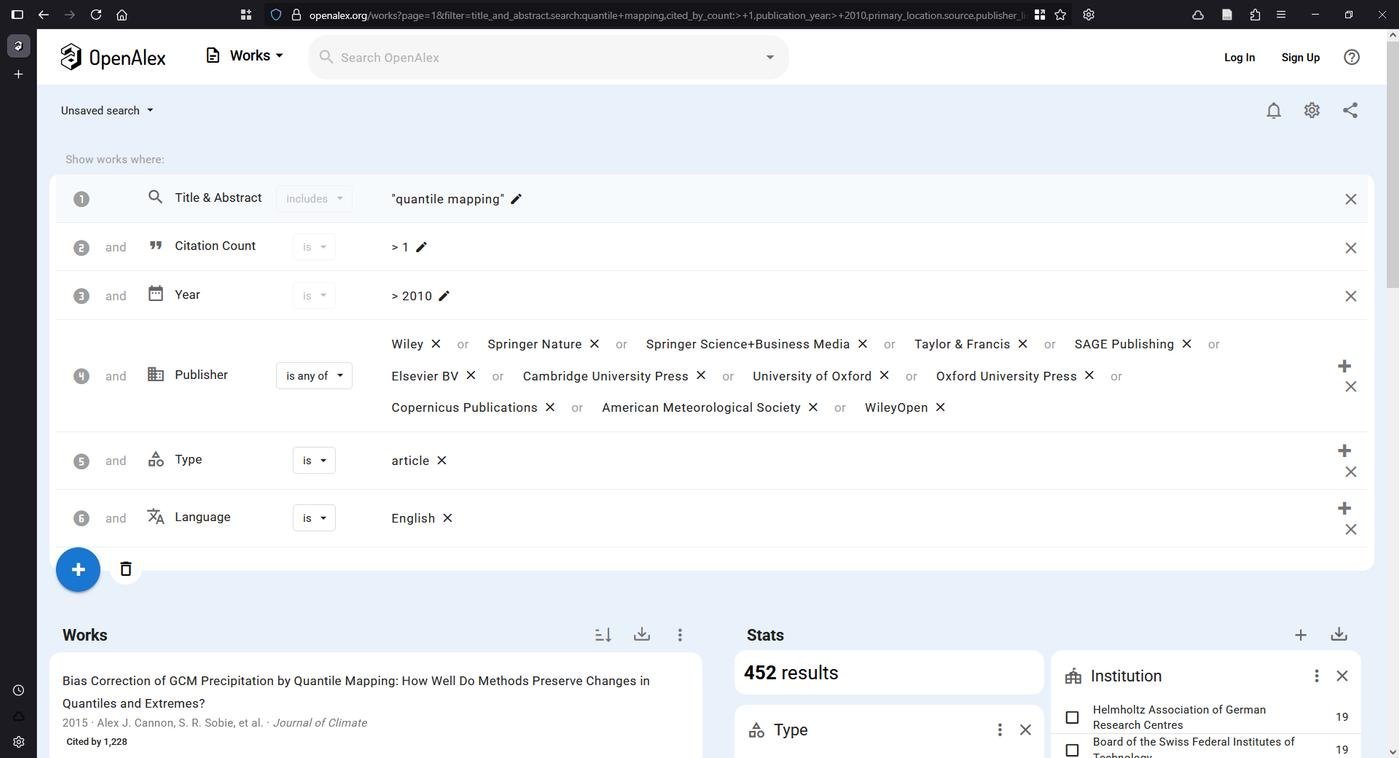This screenshot has width=1400, height=758.
Task: Close the Institution stats panel
Action: point(1342,676)
